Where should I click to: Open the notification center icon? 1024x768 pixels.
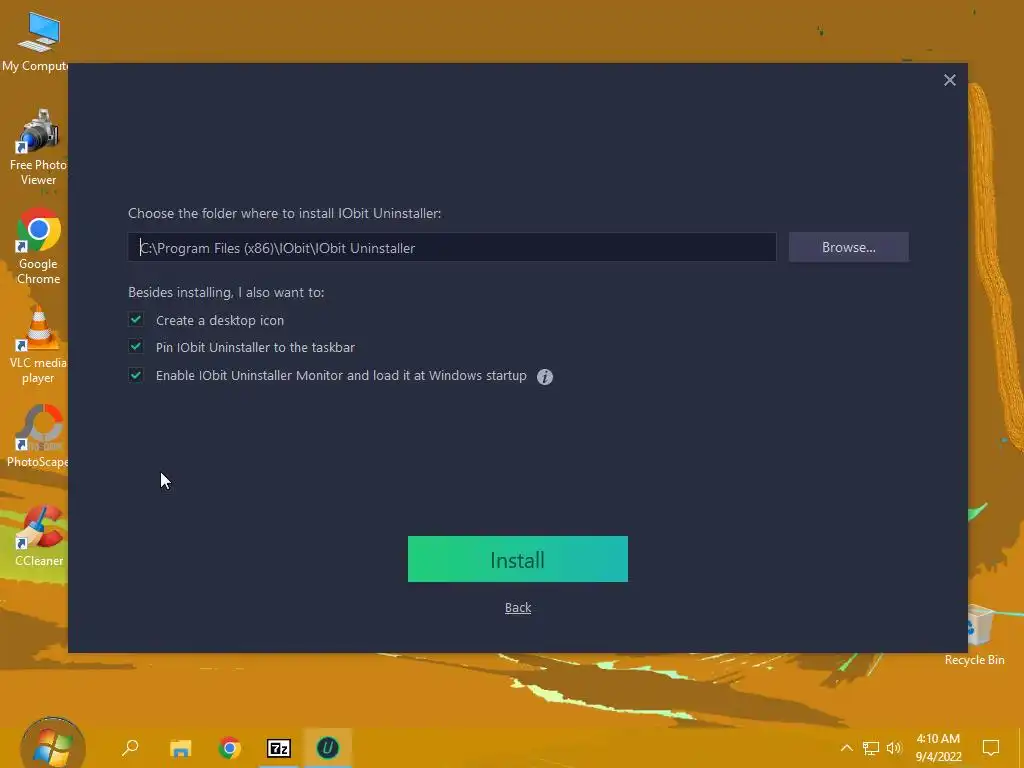[991, 748]
